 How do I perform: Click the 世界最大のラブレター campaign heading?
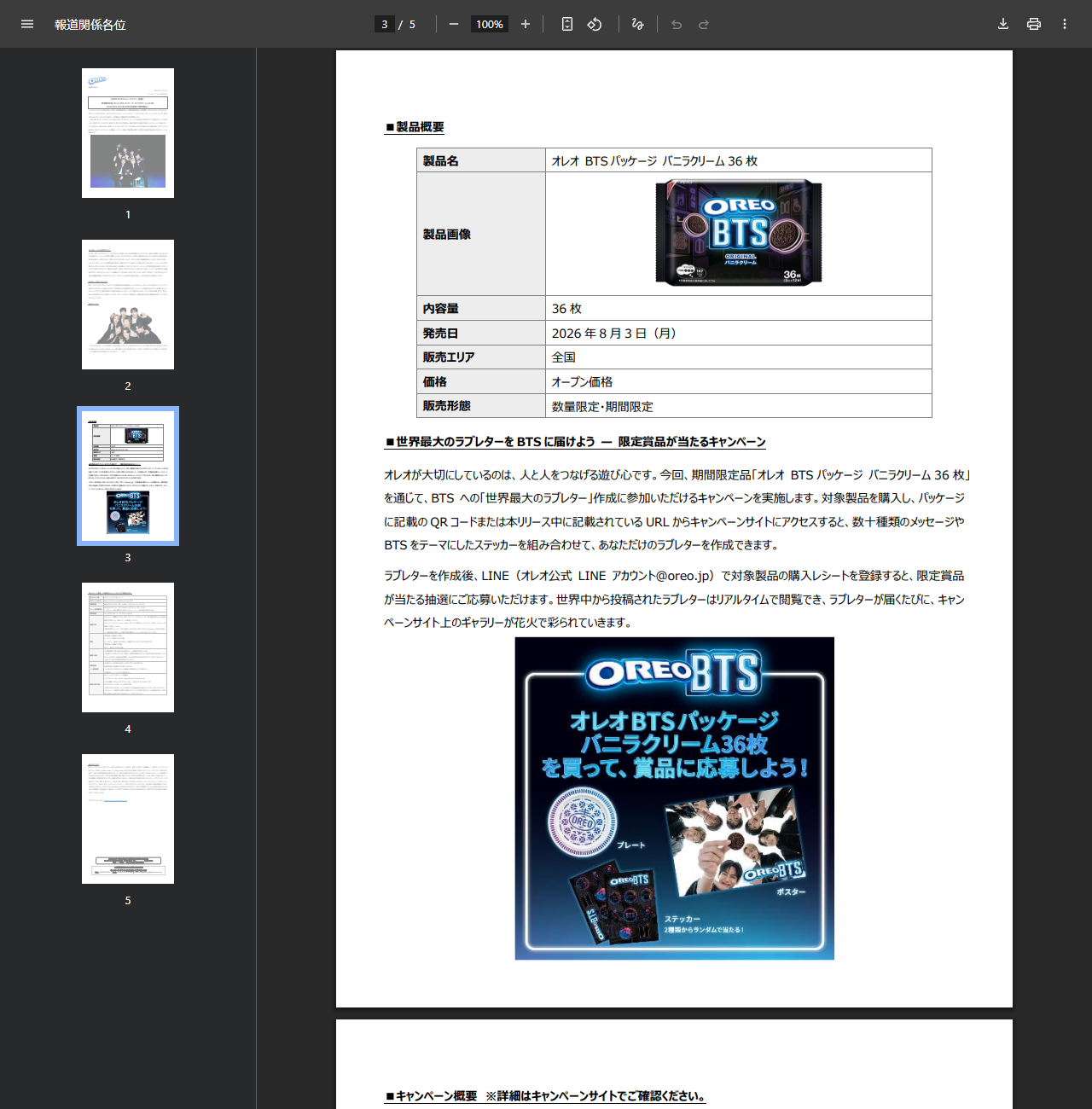click(x=576, y=442)
